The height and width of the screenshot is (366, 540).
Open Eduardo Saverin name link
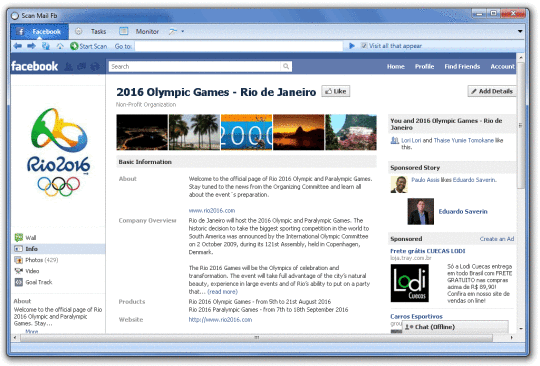(x=463, y=211)
